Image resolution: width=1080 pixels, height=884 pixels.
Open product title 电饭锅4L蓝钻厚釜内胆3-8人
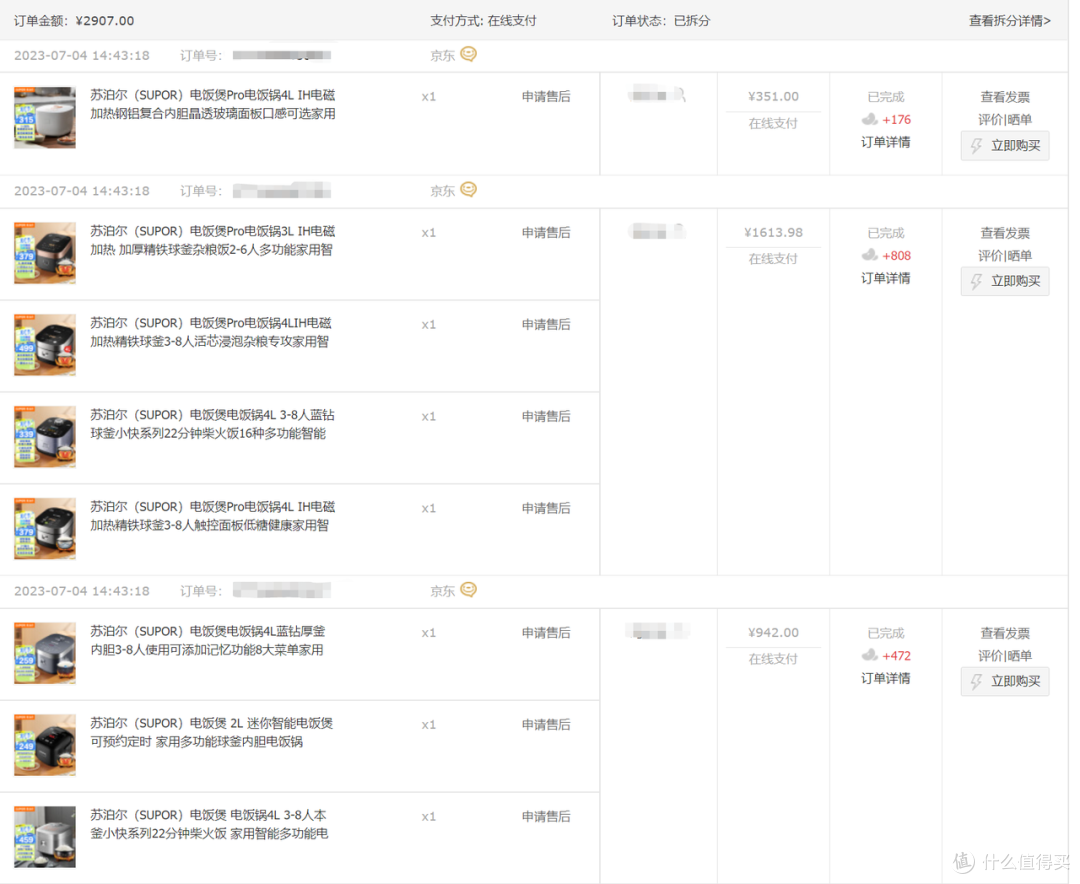pos(207,640)
